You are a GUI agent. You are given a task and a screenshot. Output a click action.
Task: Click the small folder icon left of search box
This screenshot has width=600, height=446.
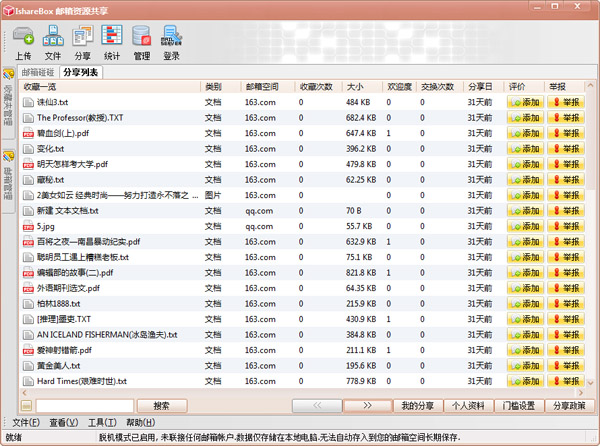27,405
